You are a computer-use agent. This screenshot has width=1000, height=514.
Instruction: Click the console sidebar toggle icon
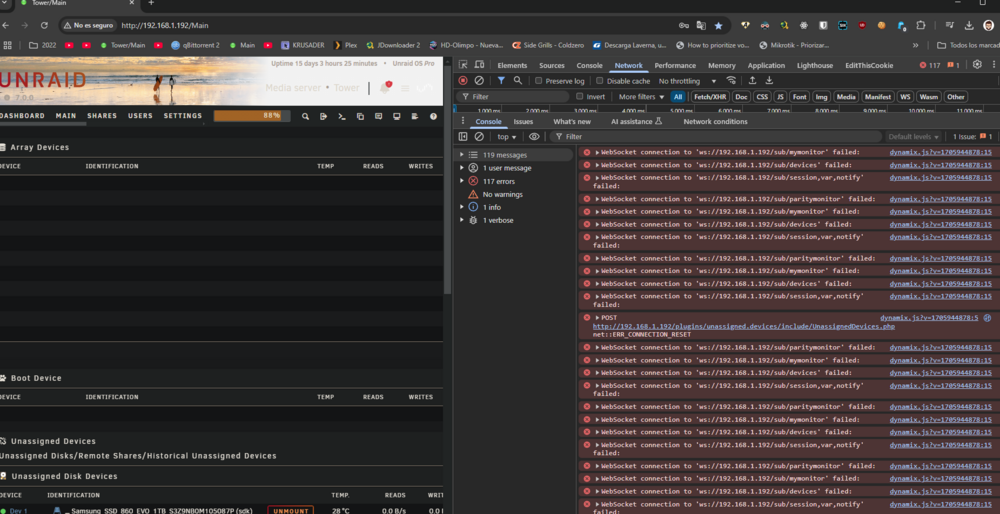point(463,136)
